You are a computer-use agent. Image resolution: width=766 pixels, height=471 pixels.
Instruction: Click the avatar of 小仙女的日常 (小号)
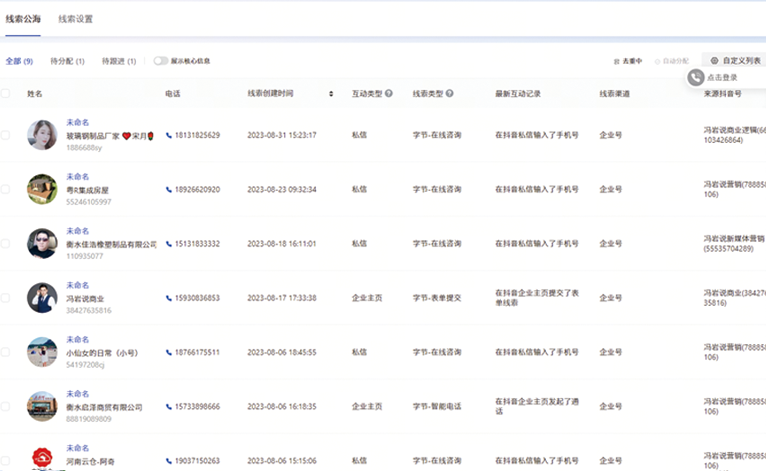(42, 352)
